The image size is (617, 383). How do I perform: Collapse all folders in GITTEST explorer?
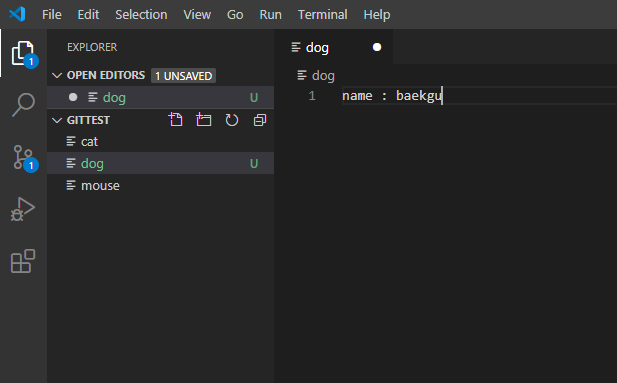[x=260, y=120]
